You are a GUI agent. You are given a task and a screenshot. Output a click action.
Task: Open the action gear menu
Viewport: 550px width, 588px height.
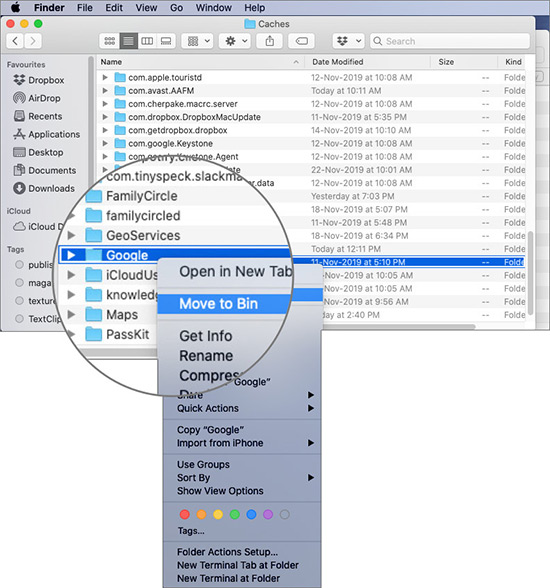click(235, 41)
